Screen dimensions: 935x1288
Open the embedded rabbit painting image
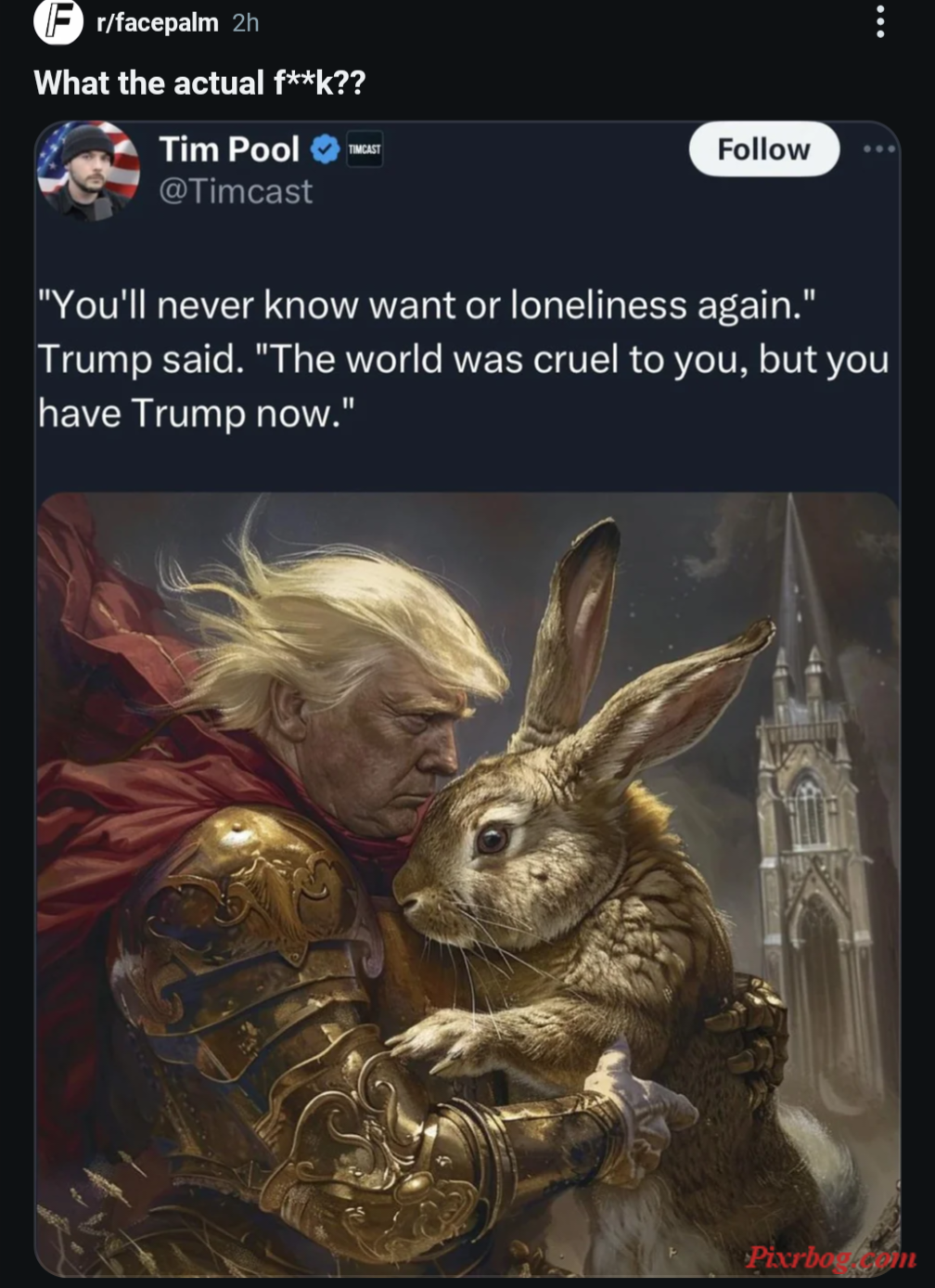pyautogui.click(x=467, y=883)
